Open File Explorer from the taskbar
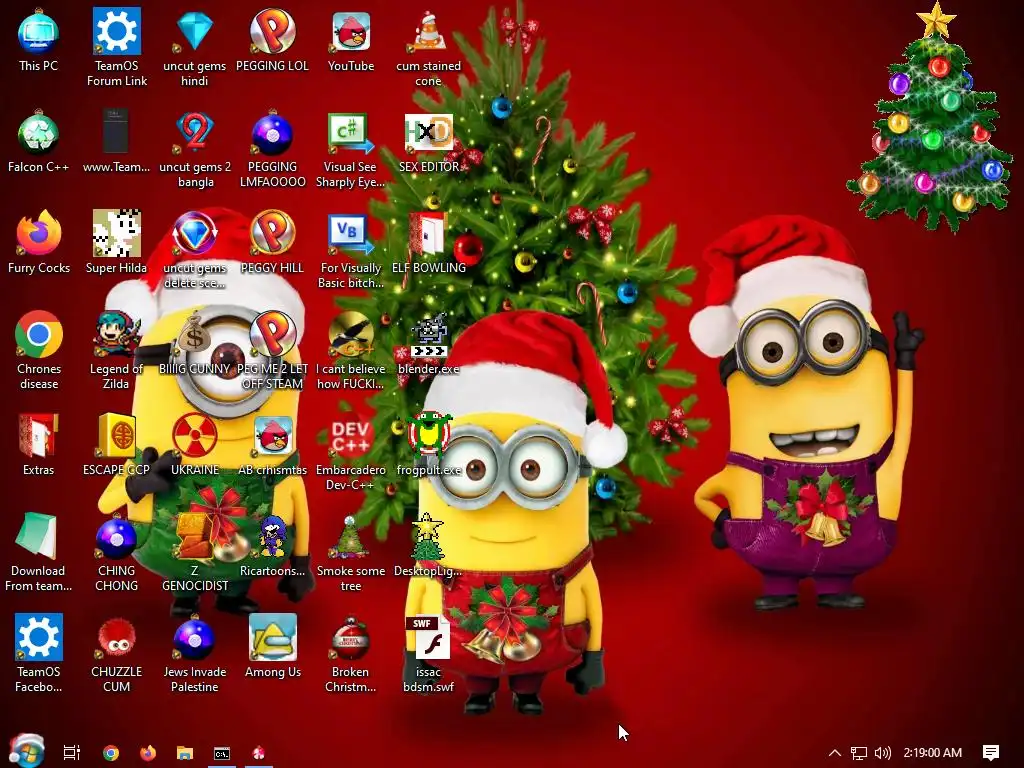 [x=185, y=753]
